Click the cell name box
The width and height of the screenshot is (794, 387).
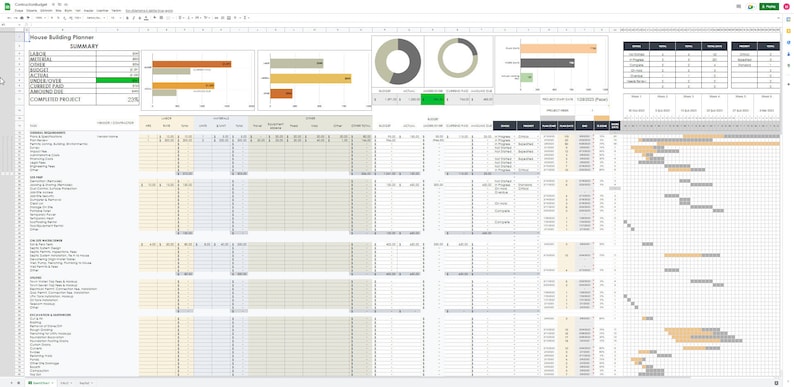pos(11,24)
